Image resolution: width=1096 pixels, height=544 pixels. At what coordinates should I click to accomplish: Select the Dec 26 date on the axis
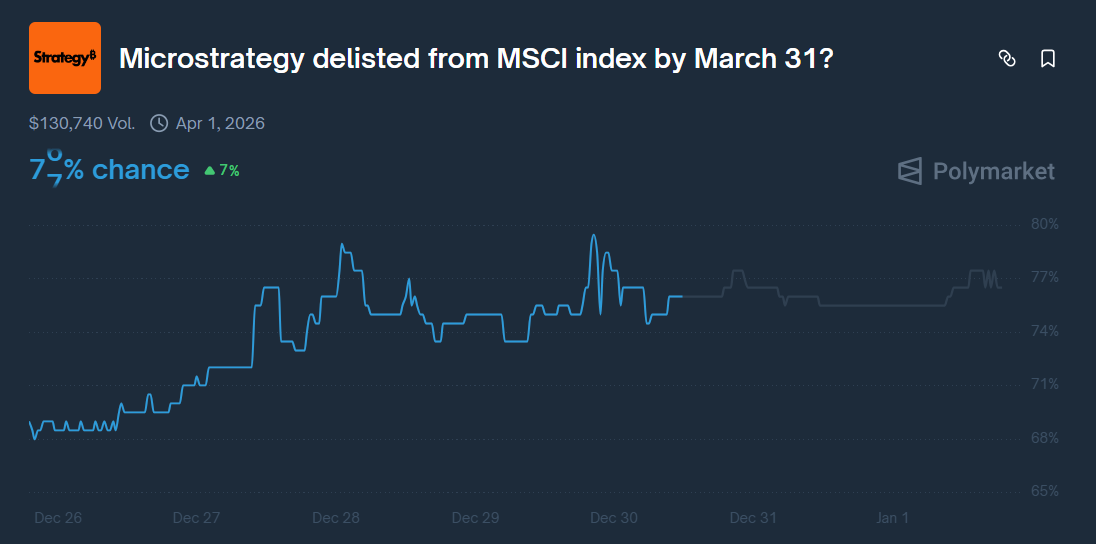[58, 518]
